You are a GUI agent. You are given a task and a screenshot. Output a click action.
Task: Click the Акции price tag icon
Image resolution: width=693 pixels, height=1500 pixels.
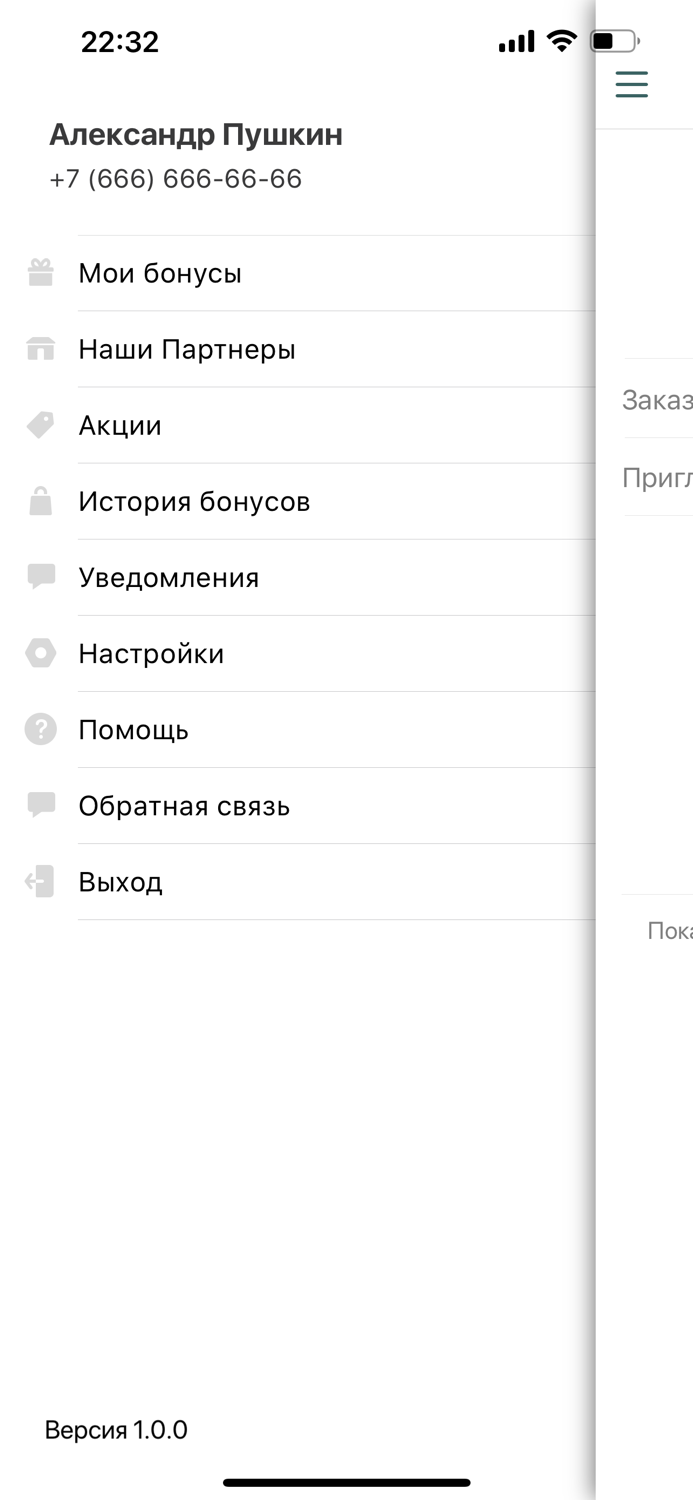click(x=39, y=424)
